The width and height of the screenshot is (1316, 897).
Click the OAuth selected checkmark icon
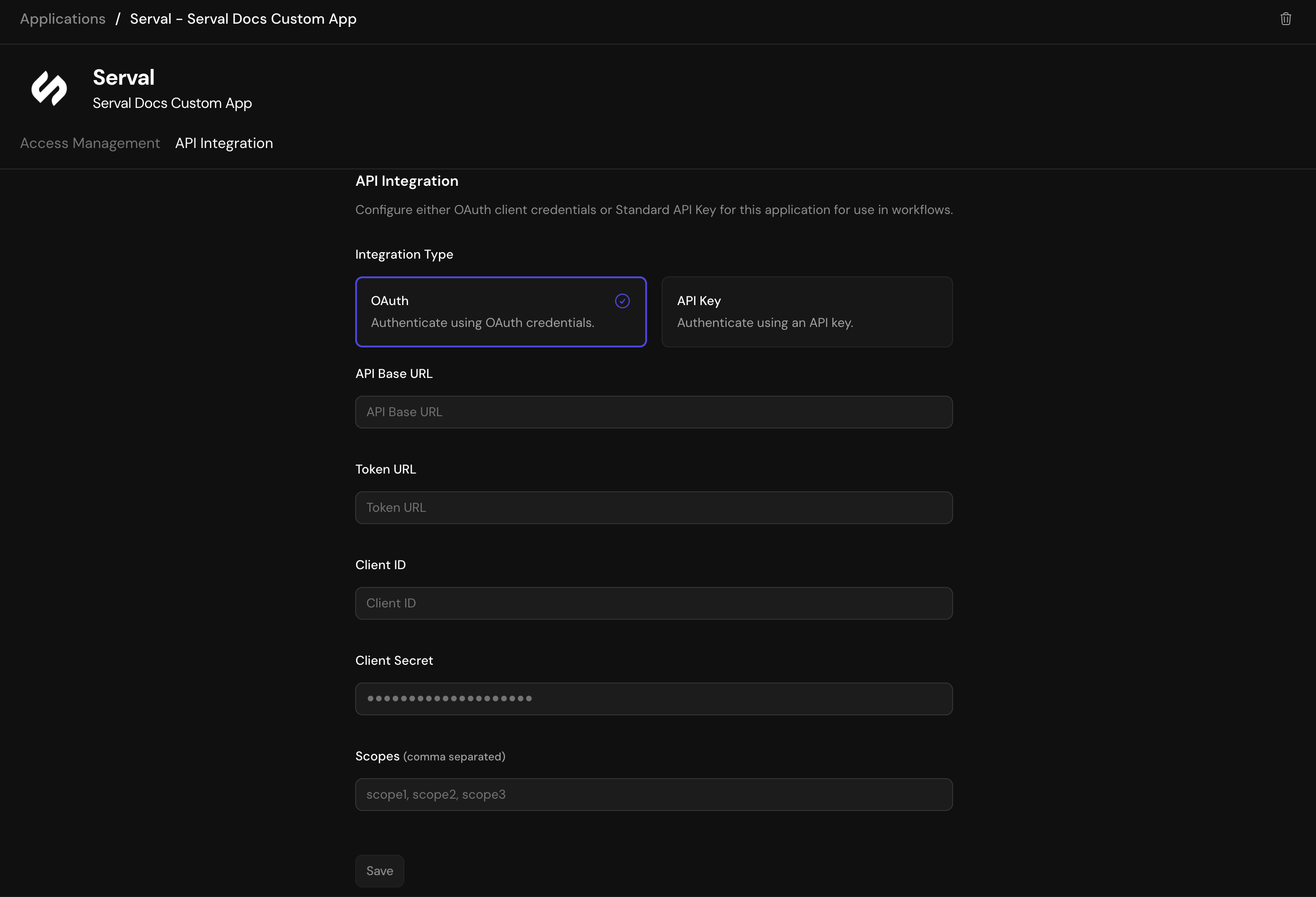click(x=623, y=301)
